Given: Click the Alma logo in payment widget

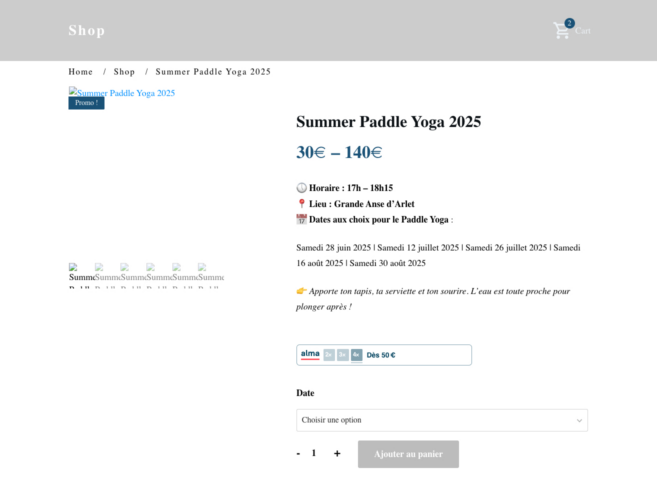Looking at the screenshot, I should tap(310, 355).
